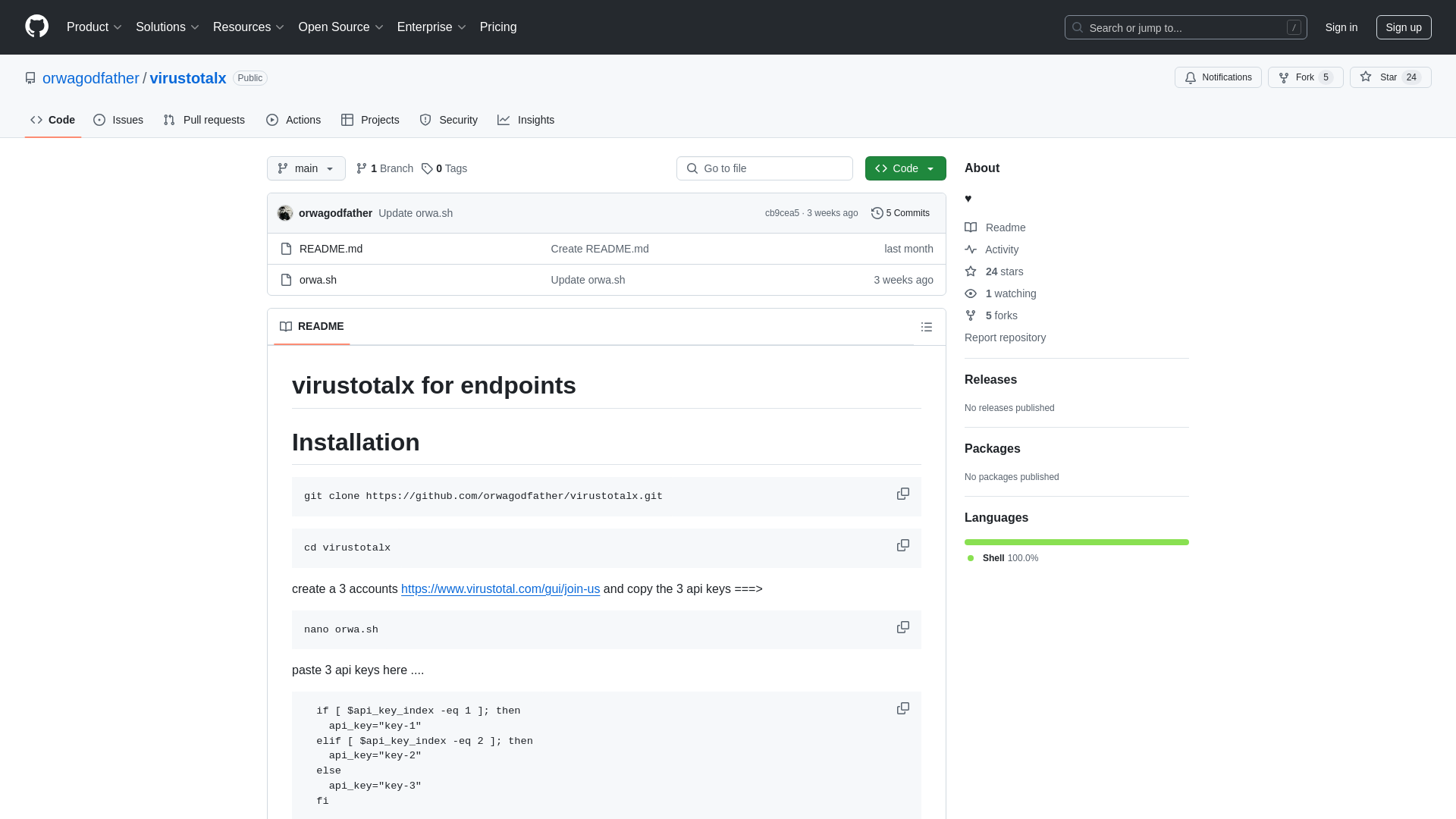Image resolution: width=1456 pixels, height=819 pixels.
Task: Click the Notifications bell button
Action: tap(1218, 77)
